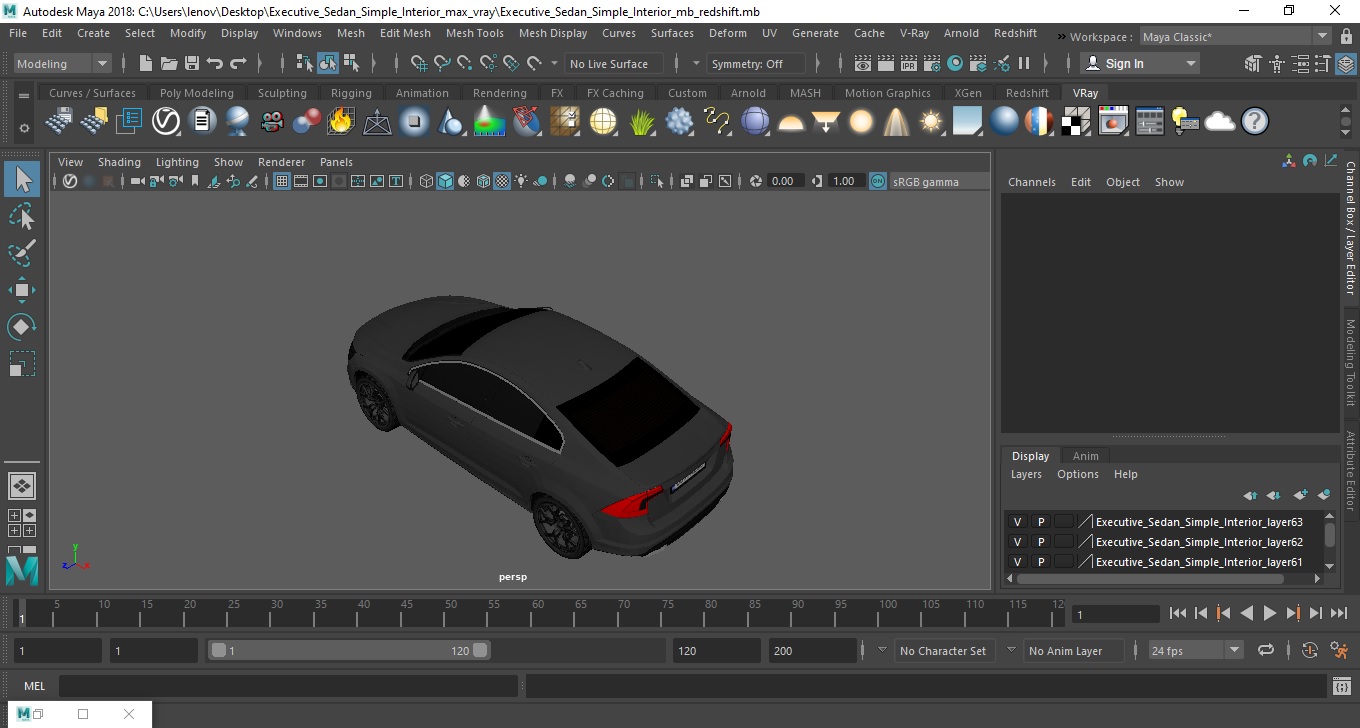The image size is (1360, 728).
Task: Click the V-Ray fire shelf icon
Action: coord(341,122)
